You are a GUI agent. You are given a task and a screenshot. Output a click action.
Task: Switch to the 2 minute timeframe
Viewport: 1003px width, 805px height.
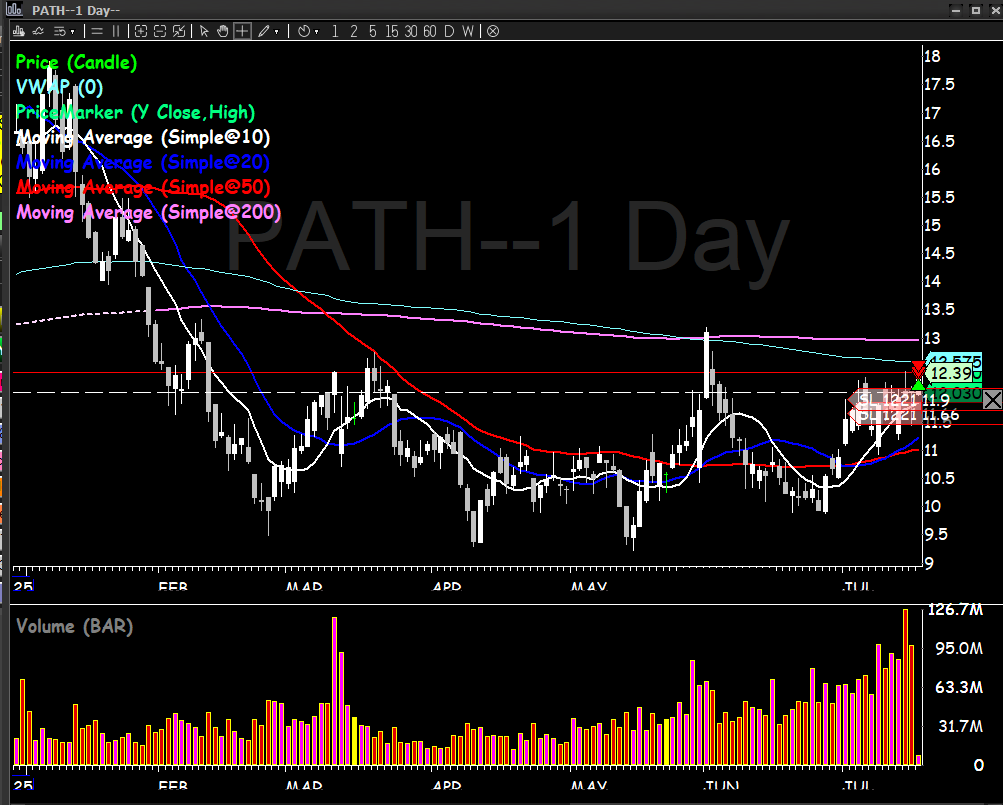pyautogui.click(x=354, y=31)
